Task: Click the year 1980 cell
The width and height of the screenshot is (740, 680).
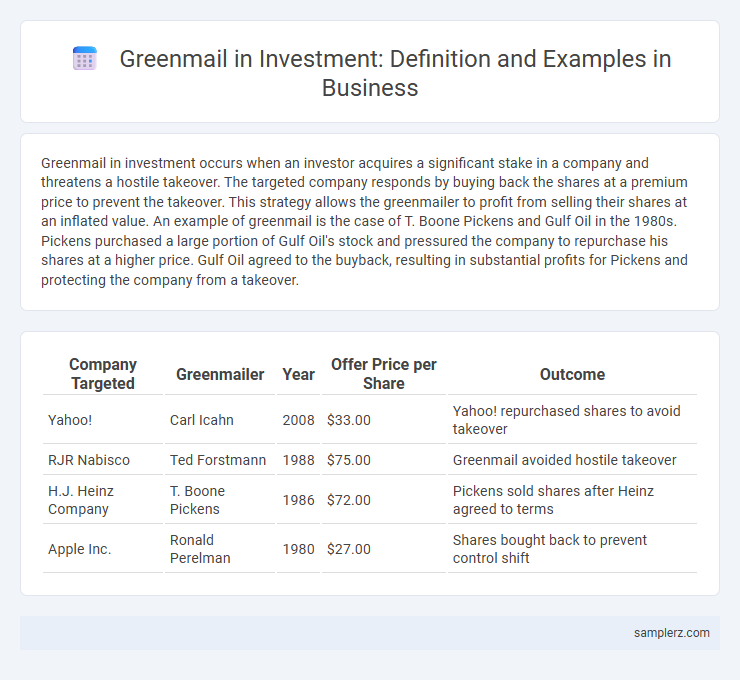Action: [298, 549]
